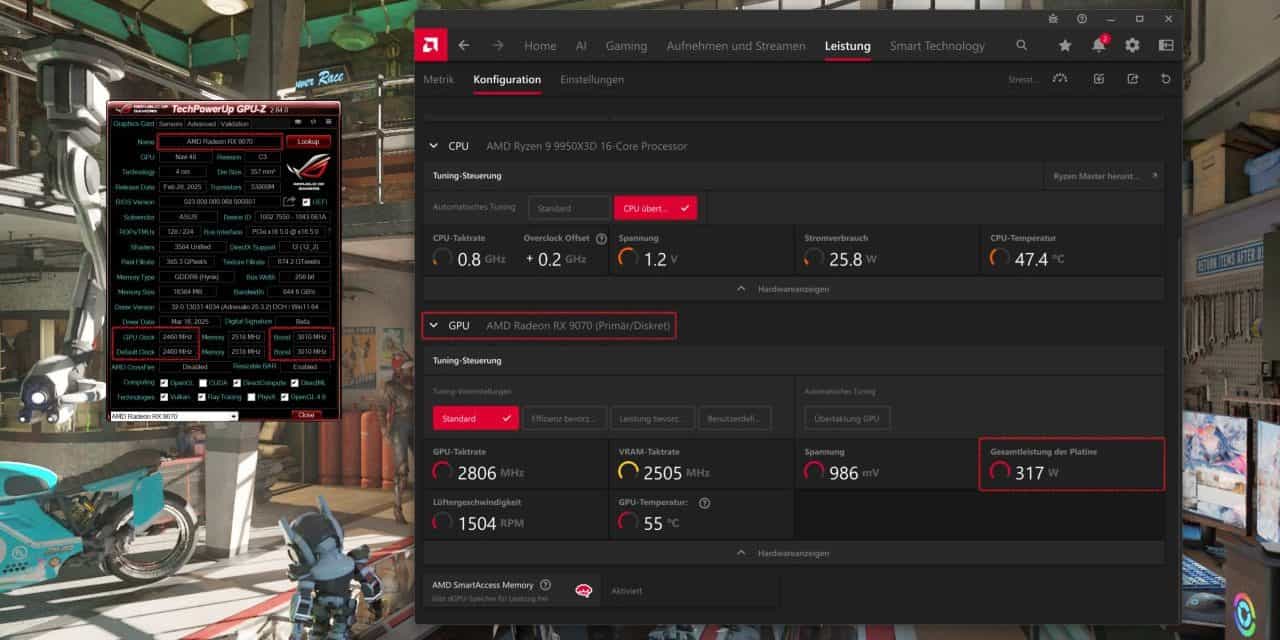1280x640 pixels.
Task: Toggle OpenCL checkbox in GPU-Z
Action: (x=164, y=382)
